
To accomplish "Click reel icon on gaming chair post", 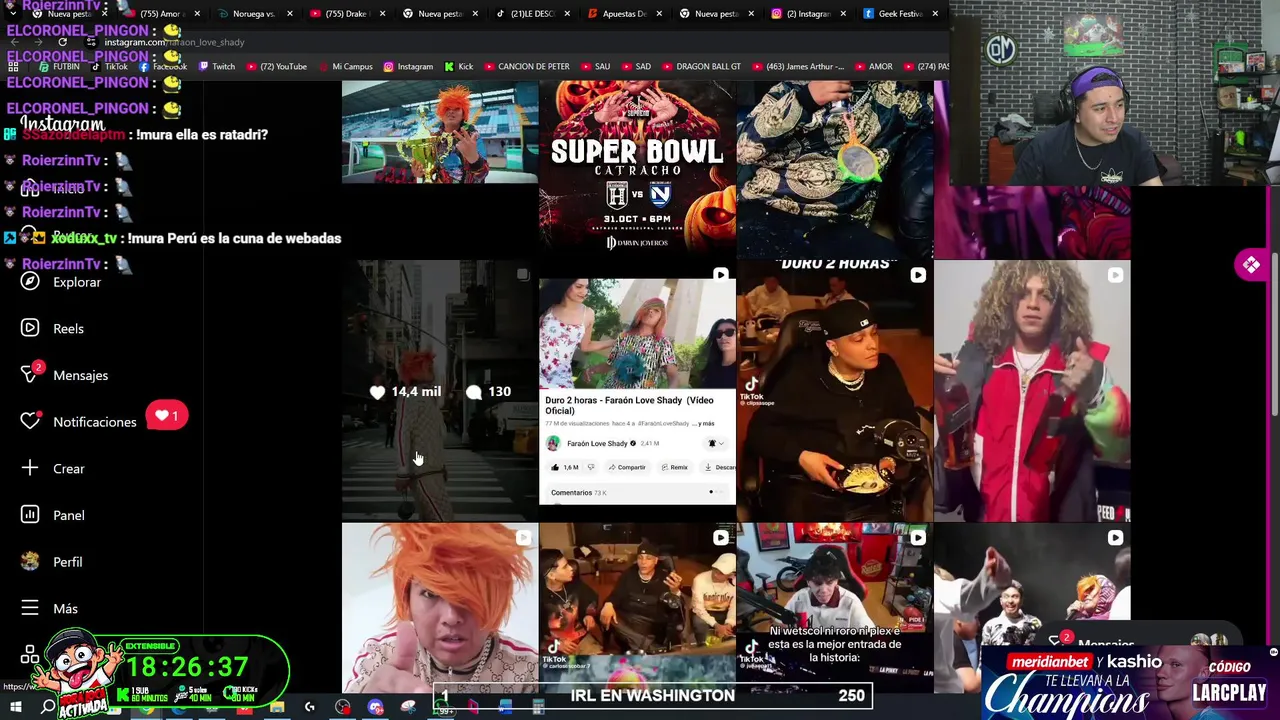I will tap(918, 275).
